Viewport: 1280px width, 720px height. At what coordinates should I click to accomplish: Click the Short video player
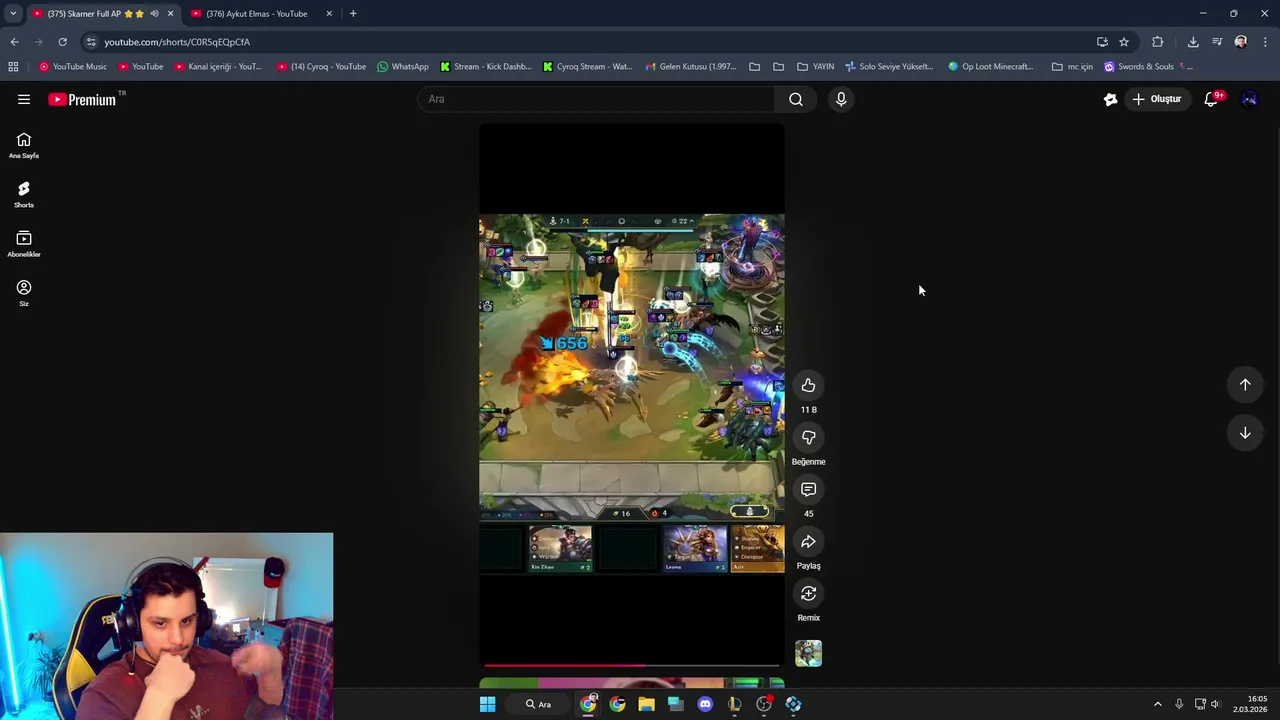(x=632, y=394)
